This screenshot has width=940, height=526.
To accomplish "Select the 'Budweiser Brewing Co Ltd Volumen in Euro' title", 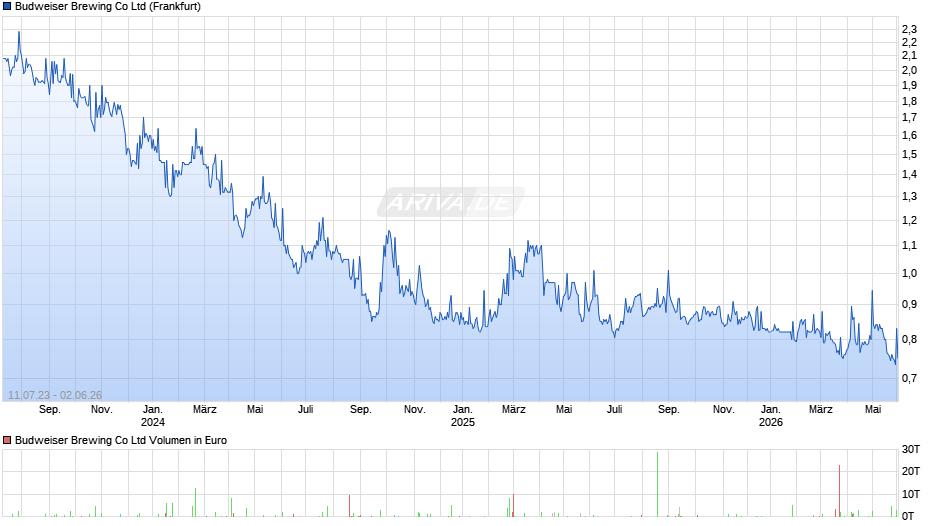I will (x=121, y=440).
